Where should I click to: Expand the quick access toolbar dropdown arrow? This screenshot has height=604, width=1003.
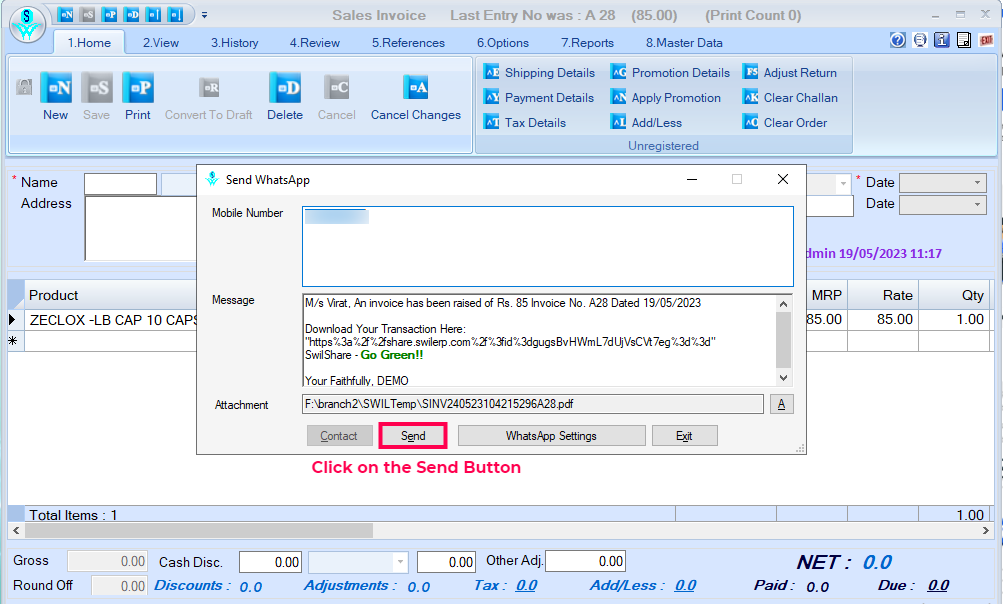click(205, 15)
